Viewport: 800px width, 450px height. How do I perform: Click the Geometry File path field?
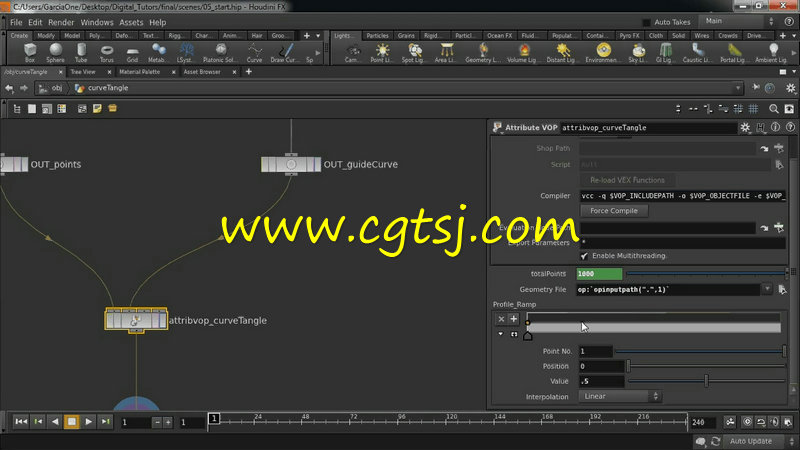click(x=668, y=289)
